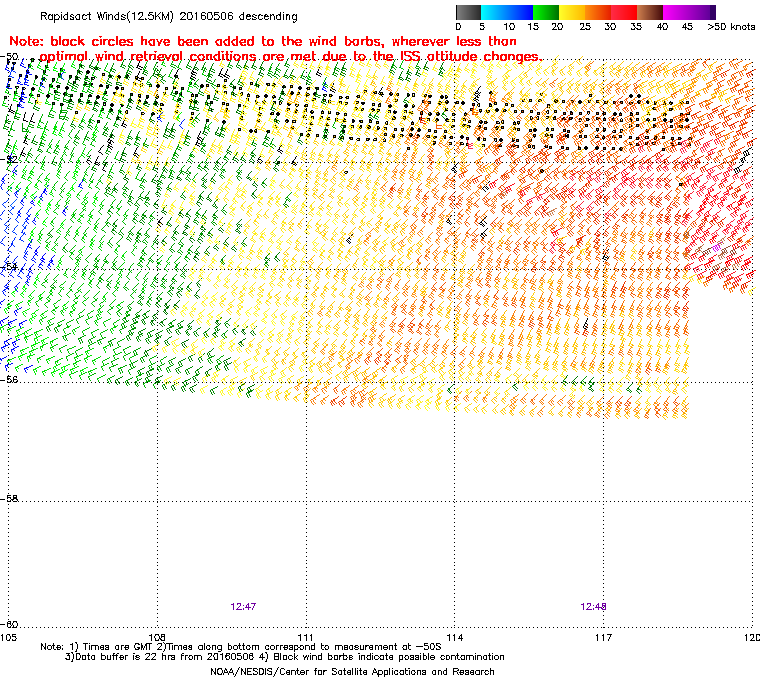Click the blue 10-15 knots legend segment
The image size is (760, 688).
(x=520, y=12)
